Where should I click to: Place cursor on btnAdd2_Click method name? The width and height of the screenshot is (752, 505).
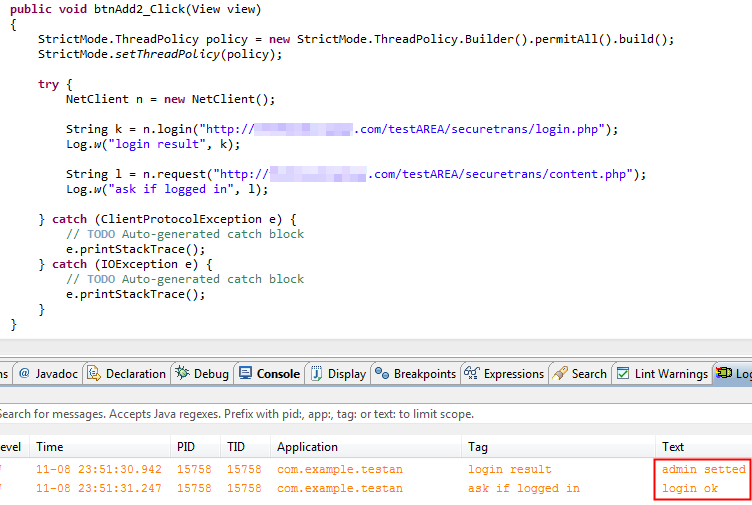click(139, 9)
